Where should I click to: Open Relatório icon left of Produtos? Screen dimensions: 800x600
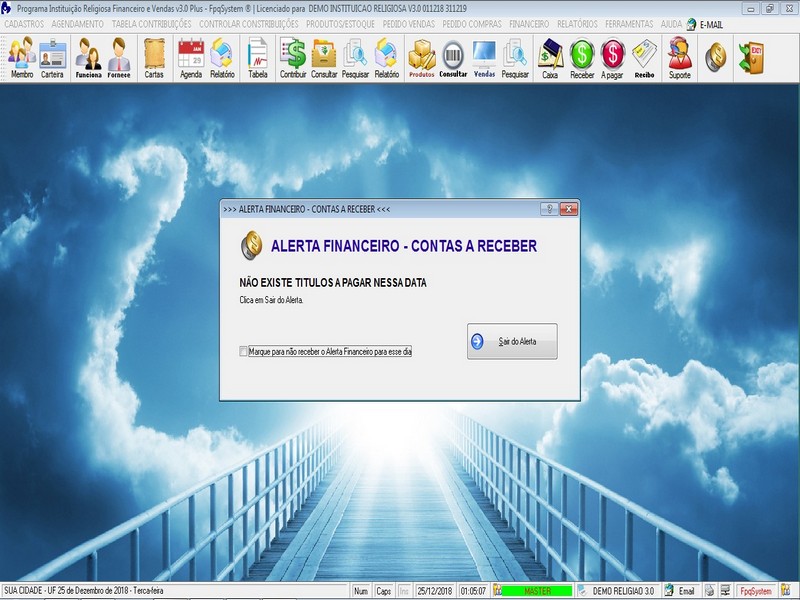387,58
